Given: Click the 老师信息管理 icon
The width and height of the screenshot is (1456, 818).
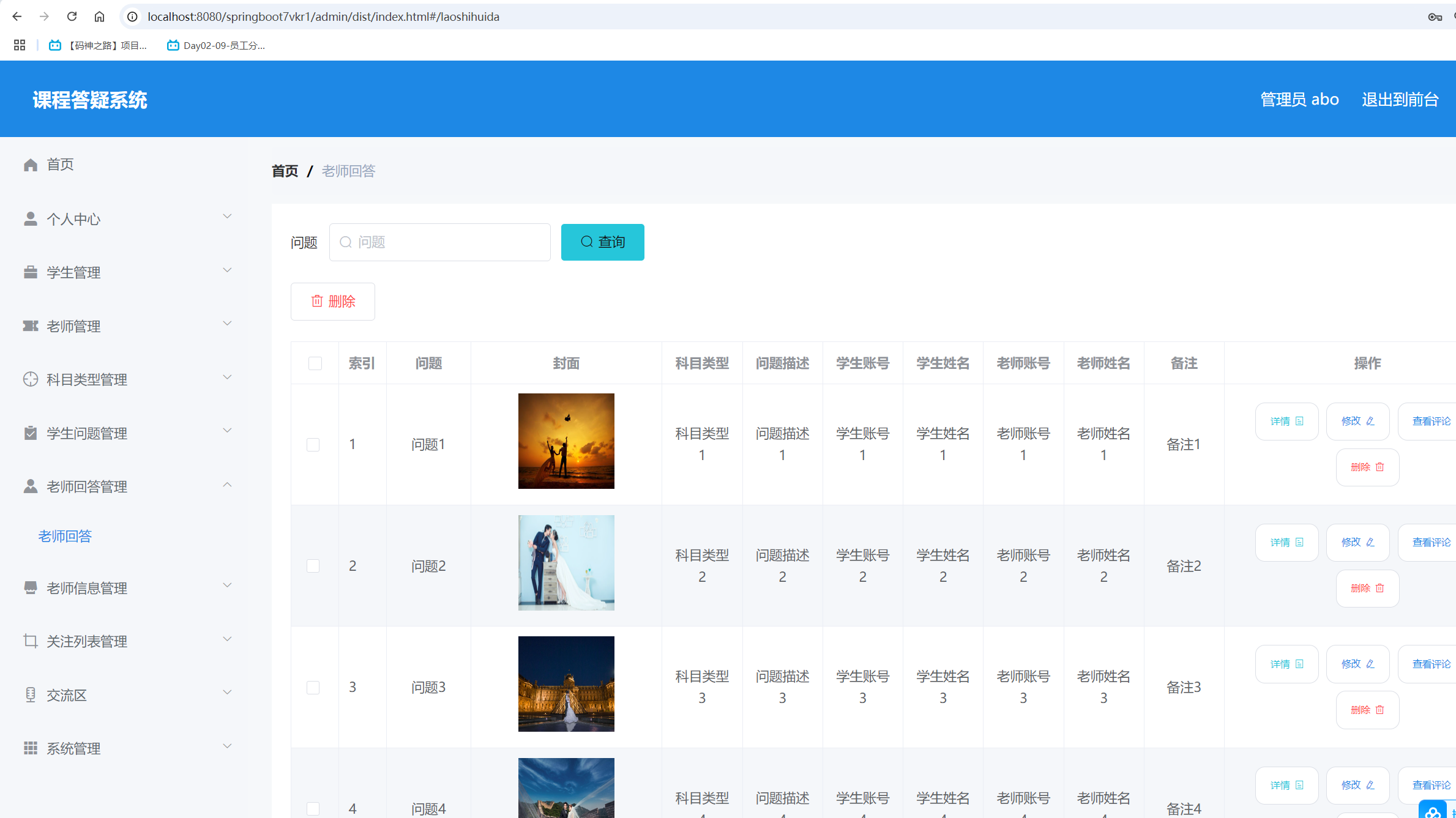Looking at the screenshot, I should 31,588.
